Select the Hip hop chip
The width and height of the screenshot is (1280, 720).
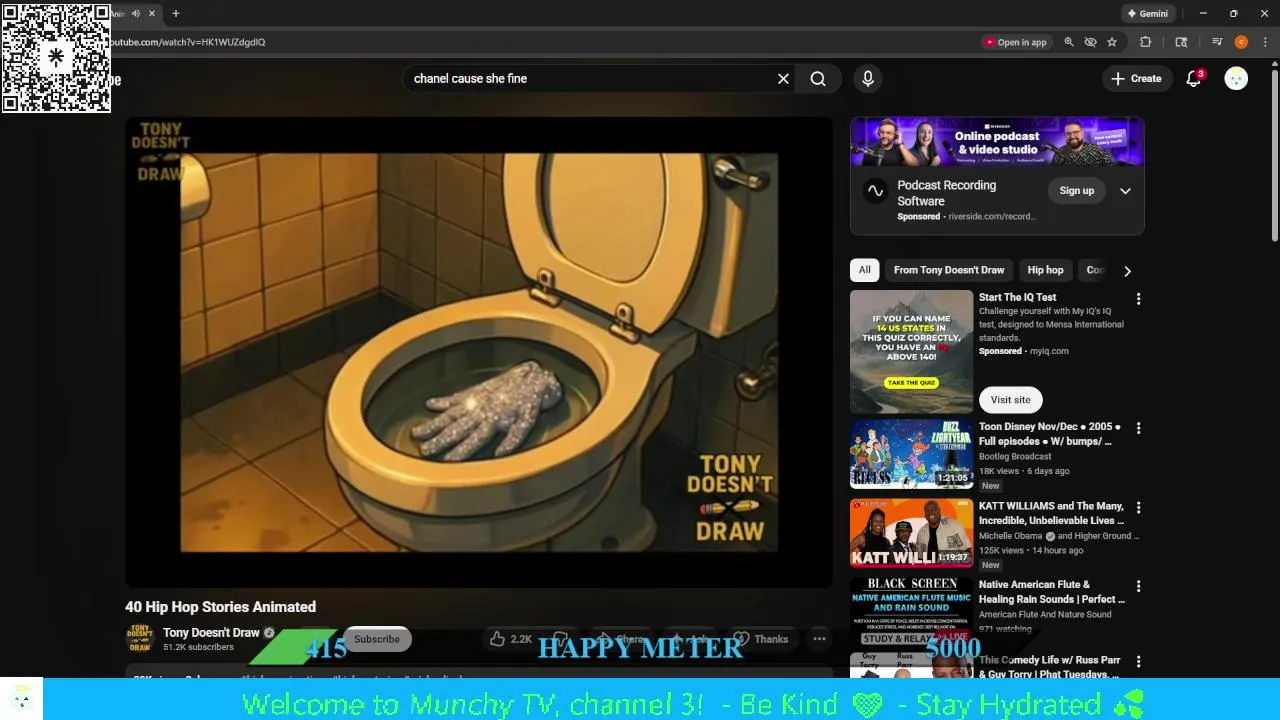click(1045, 270)
